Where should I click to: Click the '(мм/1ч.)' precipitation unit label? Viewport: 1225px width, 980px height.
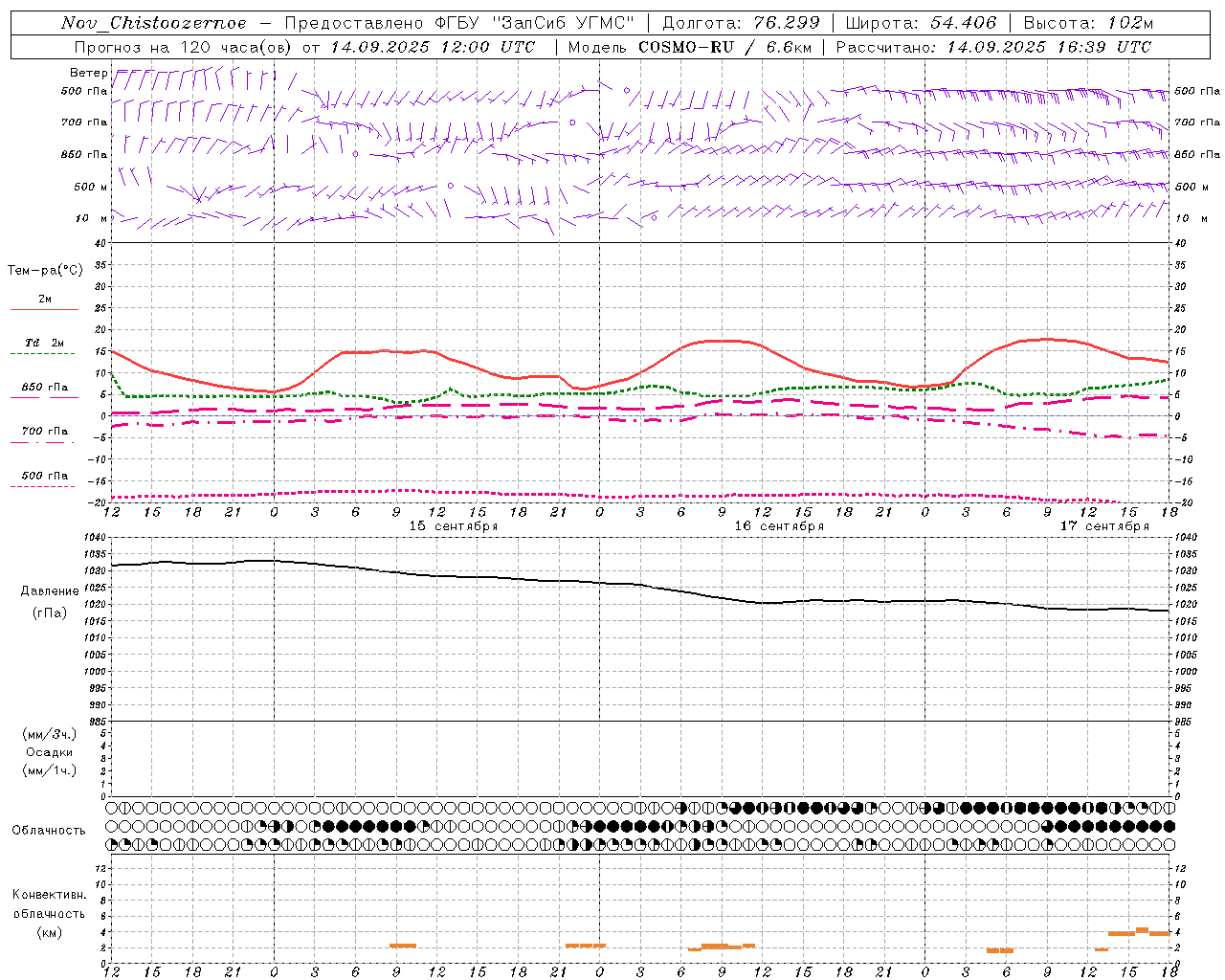pos(49,770)
